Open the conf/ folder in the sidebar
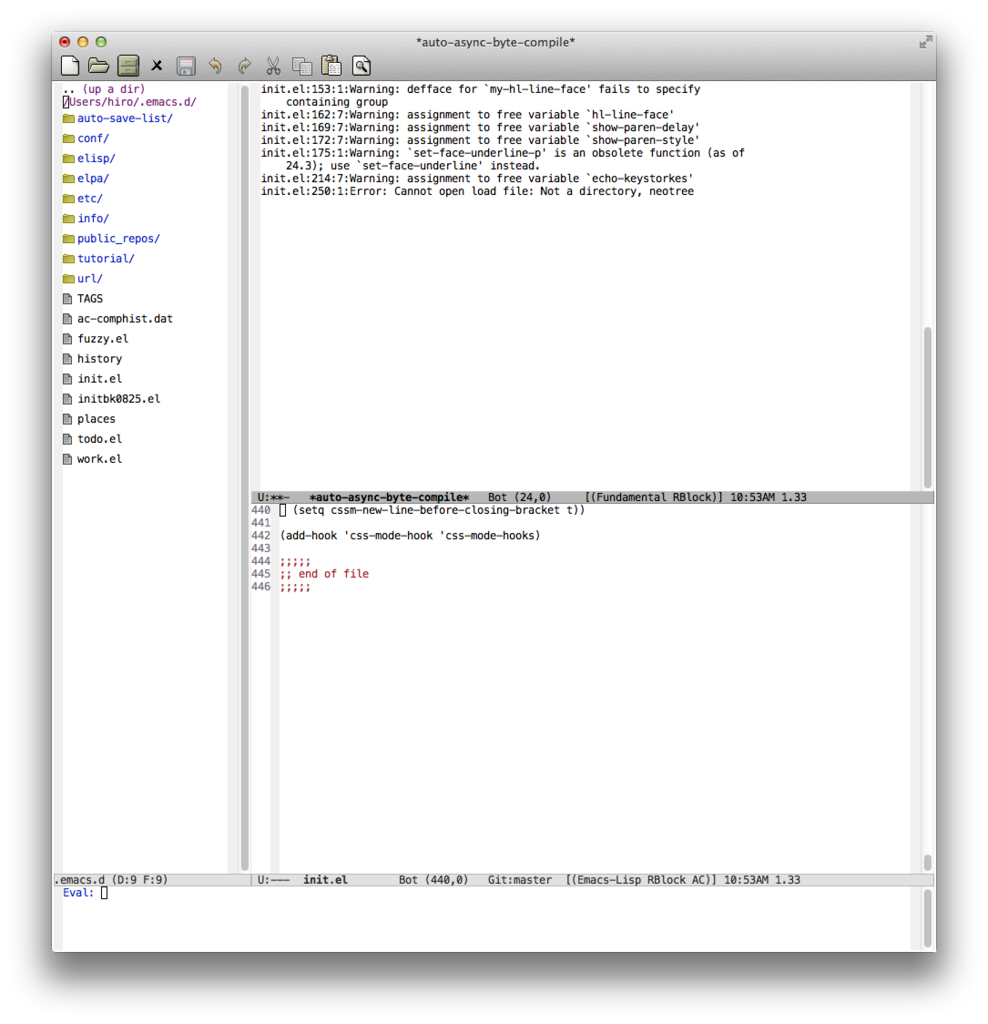988x1024 pixels. tap(93, 138)
